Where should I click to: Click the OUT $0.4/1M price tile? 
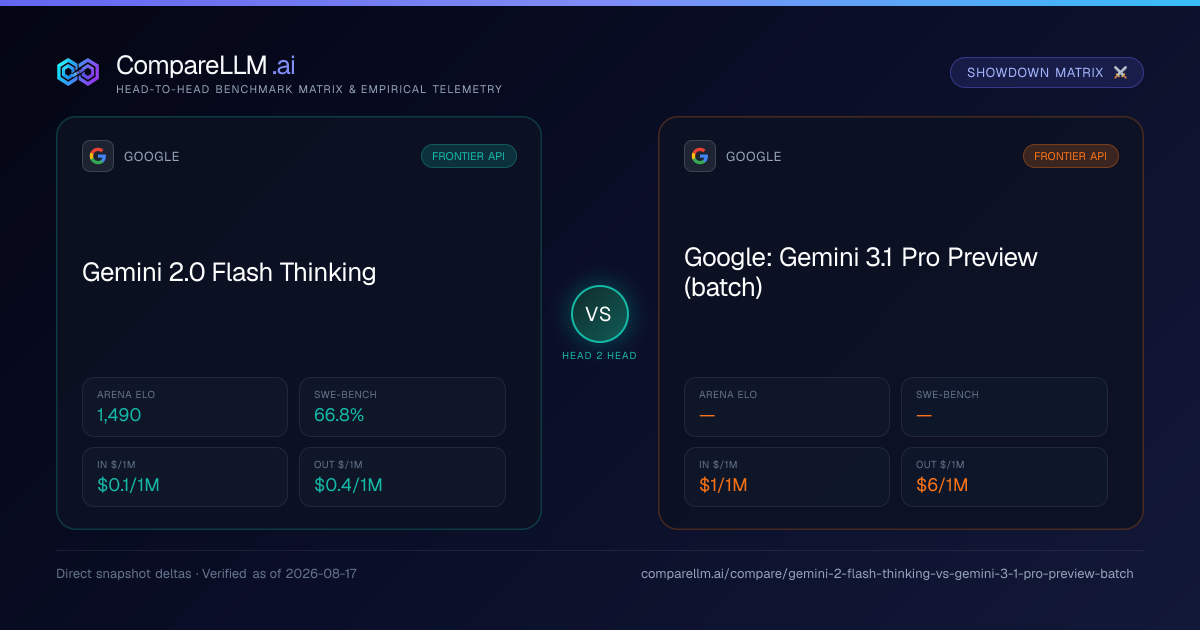coord(402,477)
